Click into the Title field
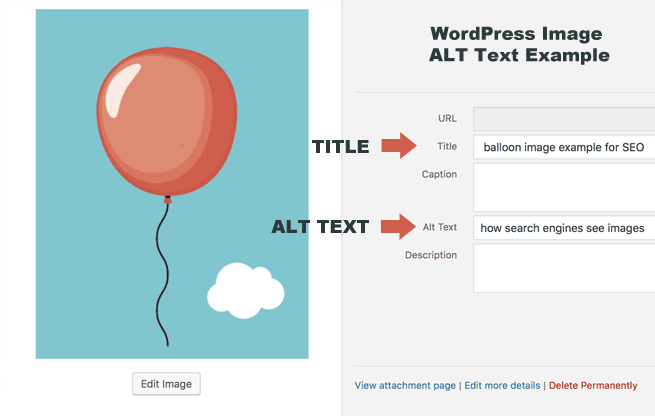This screenshot has width=655, height=416. 564,147
